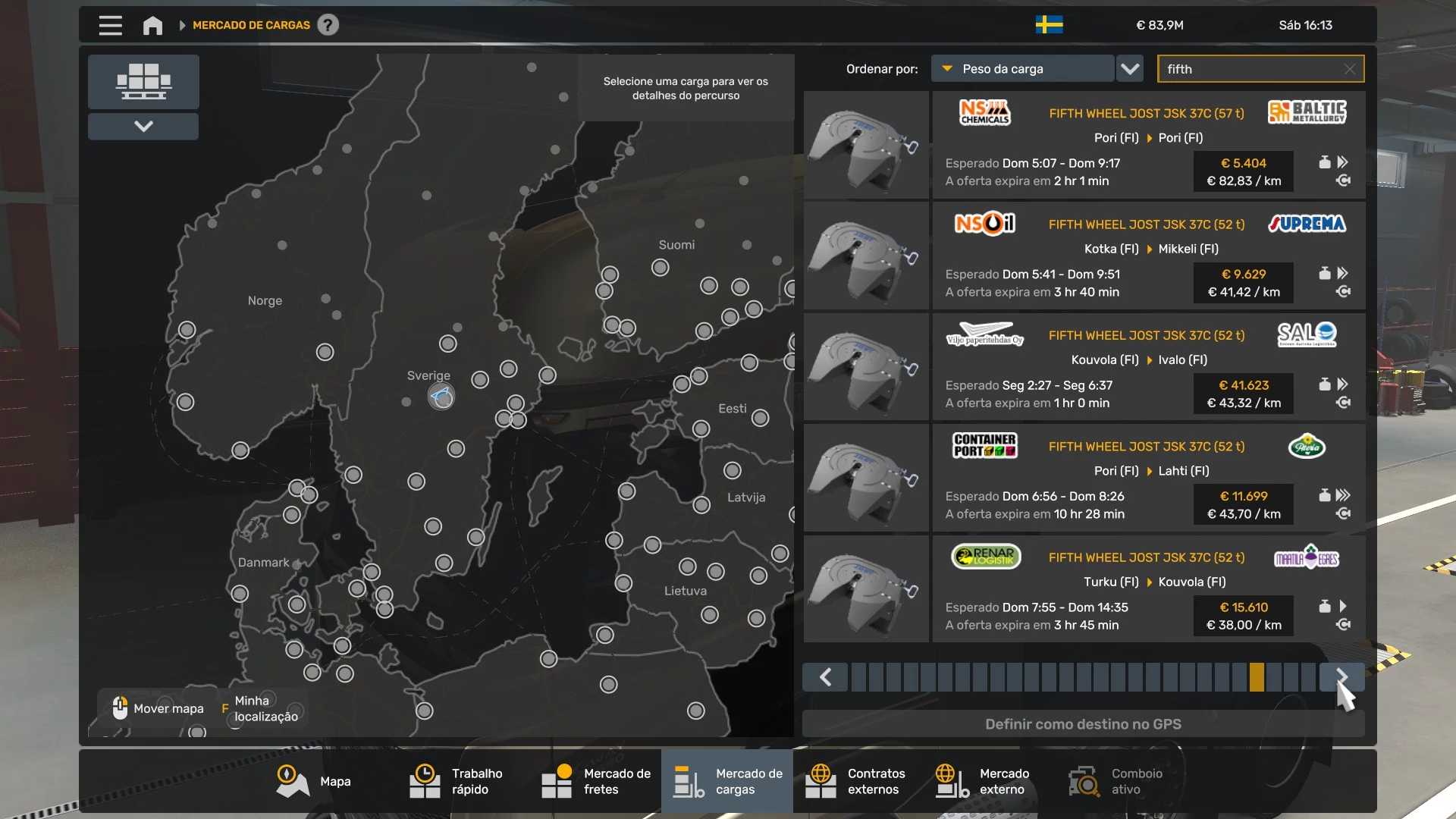Click urgency arrows icon on Pori to Lahti offer

[1343, 495]
